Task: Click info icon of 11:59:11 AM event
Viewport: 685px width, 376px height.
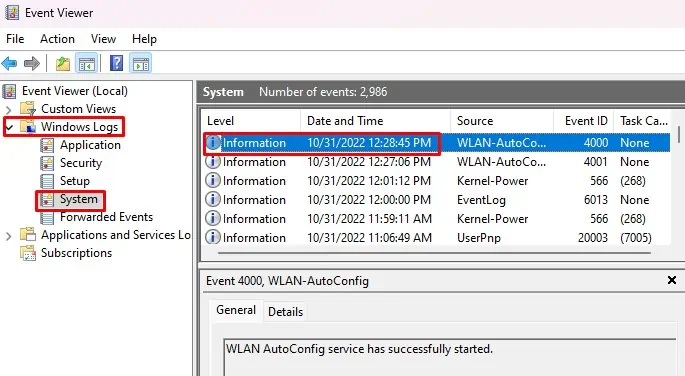Action: pos(213,218)
